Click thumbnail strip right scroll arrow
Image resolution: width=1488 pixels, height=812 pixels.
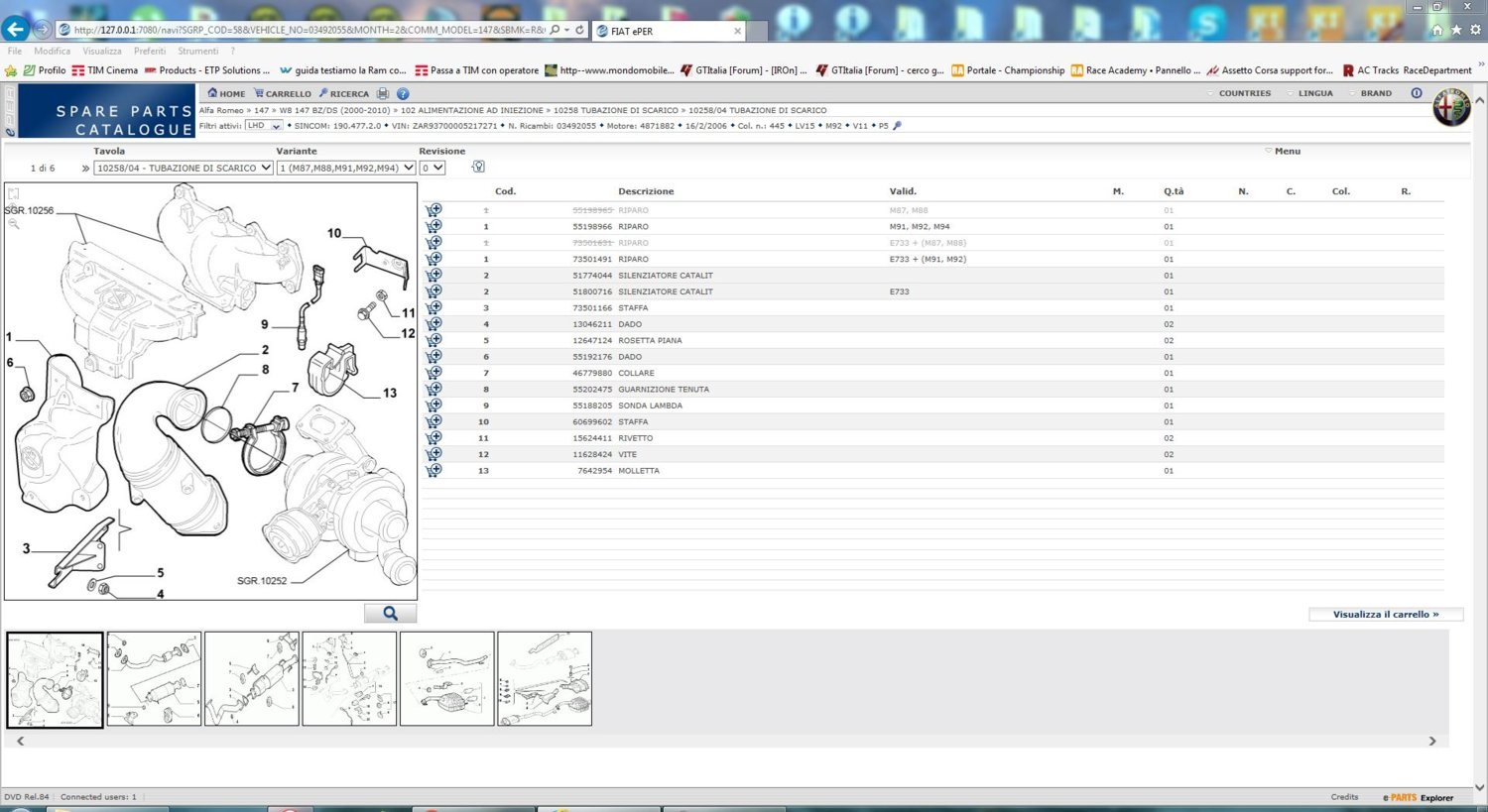click(1432, 741)
